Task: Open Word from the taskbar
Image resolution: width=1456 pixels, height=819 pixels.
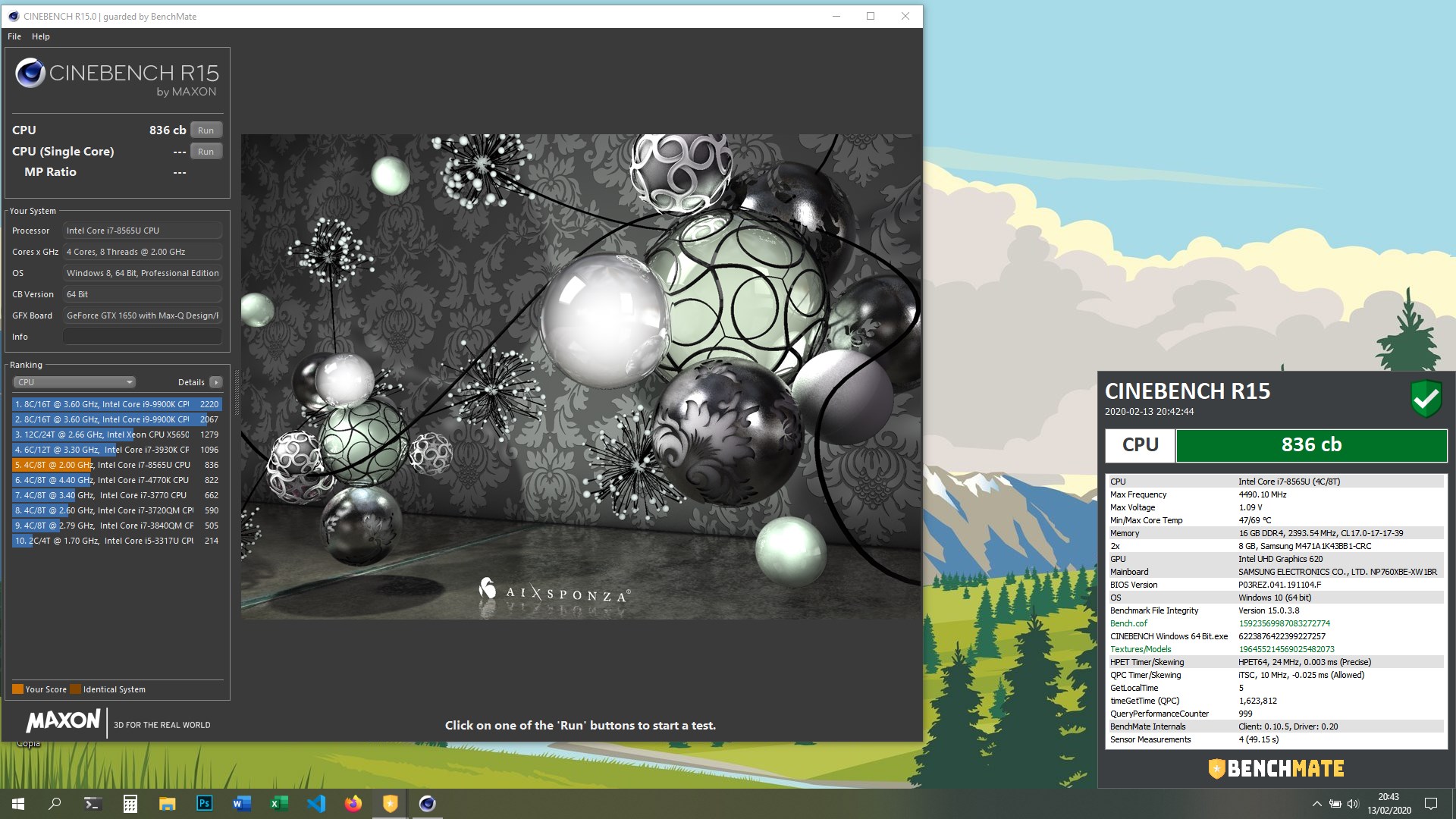Action: click(x=241, y=804)
